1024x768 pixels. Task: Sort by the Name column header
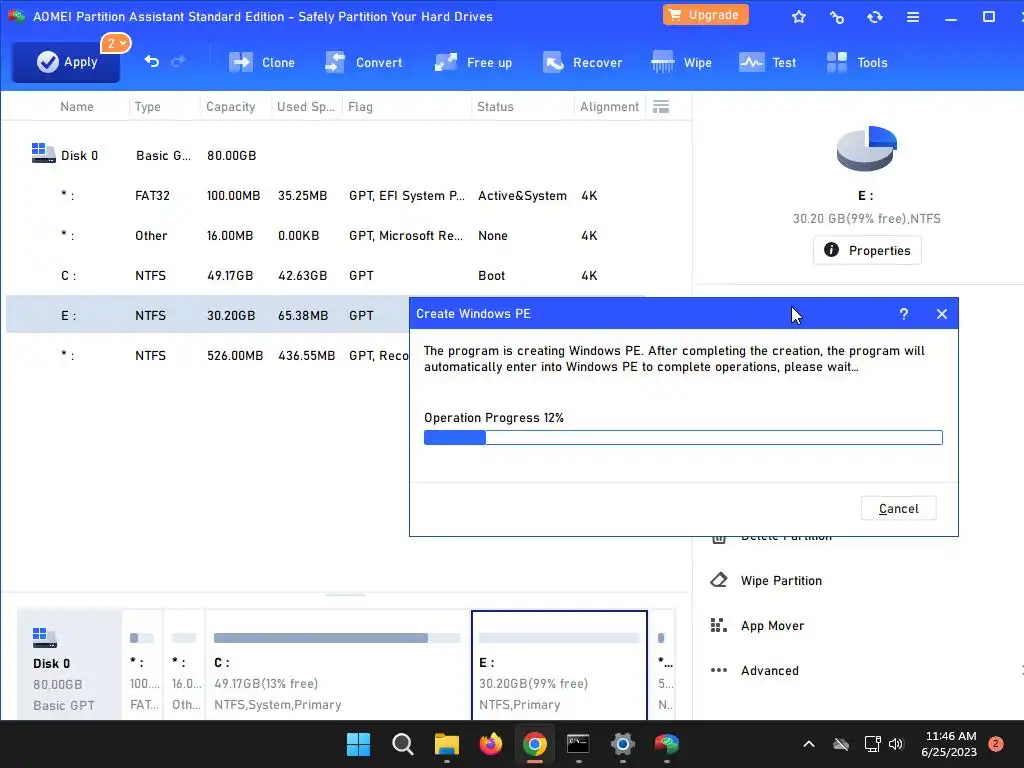pos(76,106)
